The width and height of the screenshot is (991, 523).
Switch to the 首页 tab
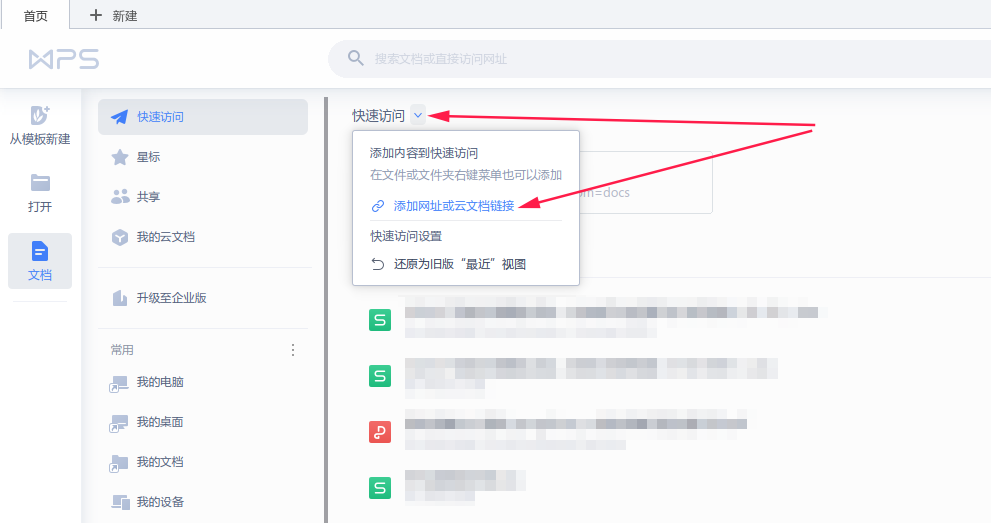coord(35,15)
